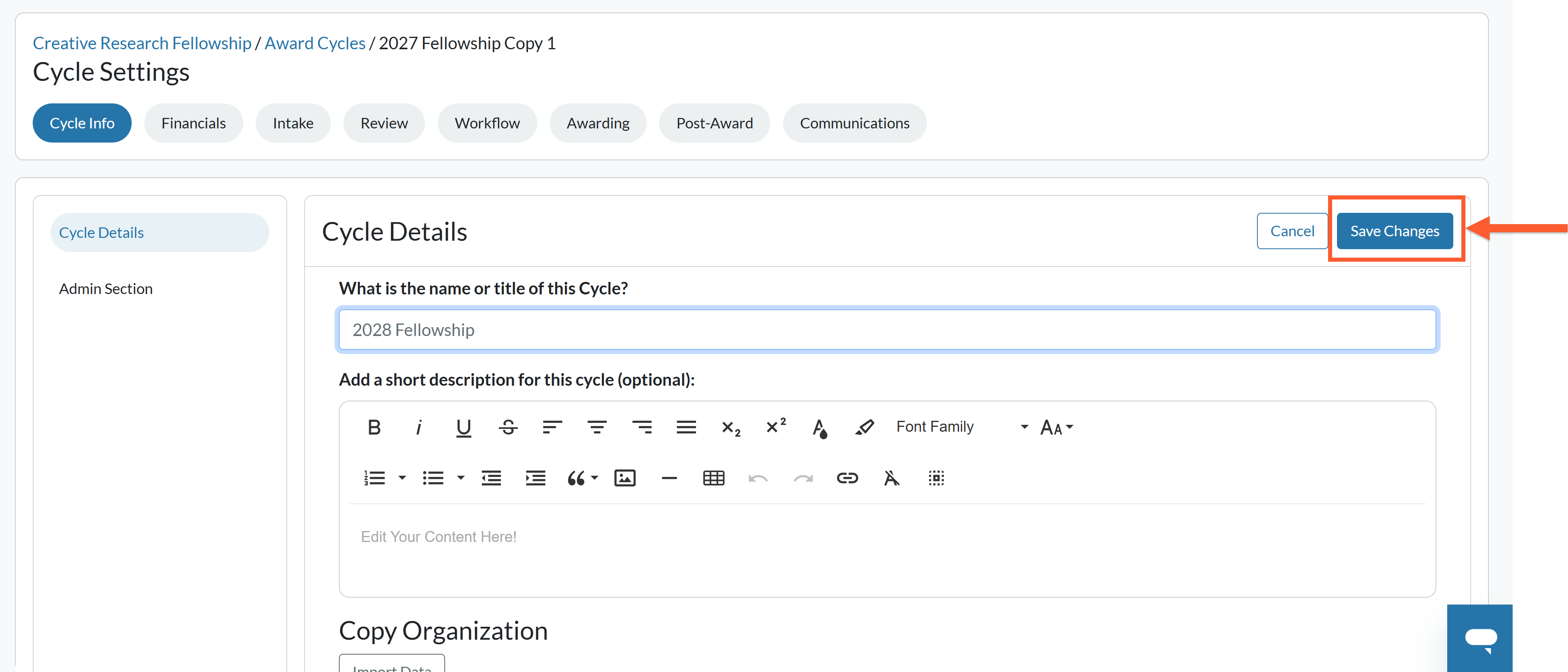The height and width of the screenshot is (672, 1568).
Task: Insert an image into the description
Action: click(624, 479)
